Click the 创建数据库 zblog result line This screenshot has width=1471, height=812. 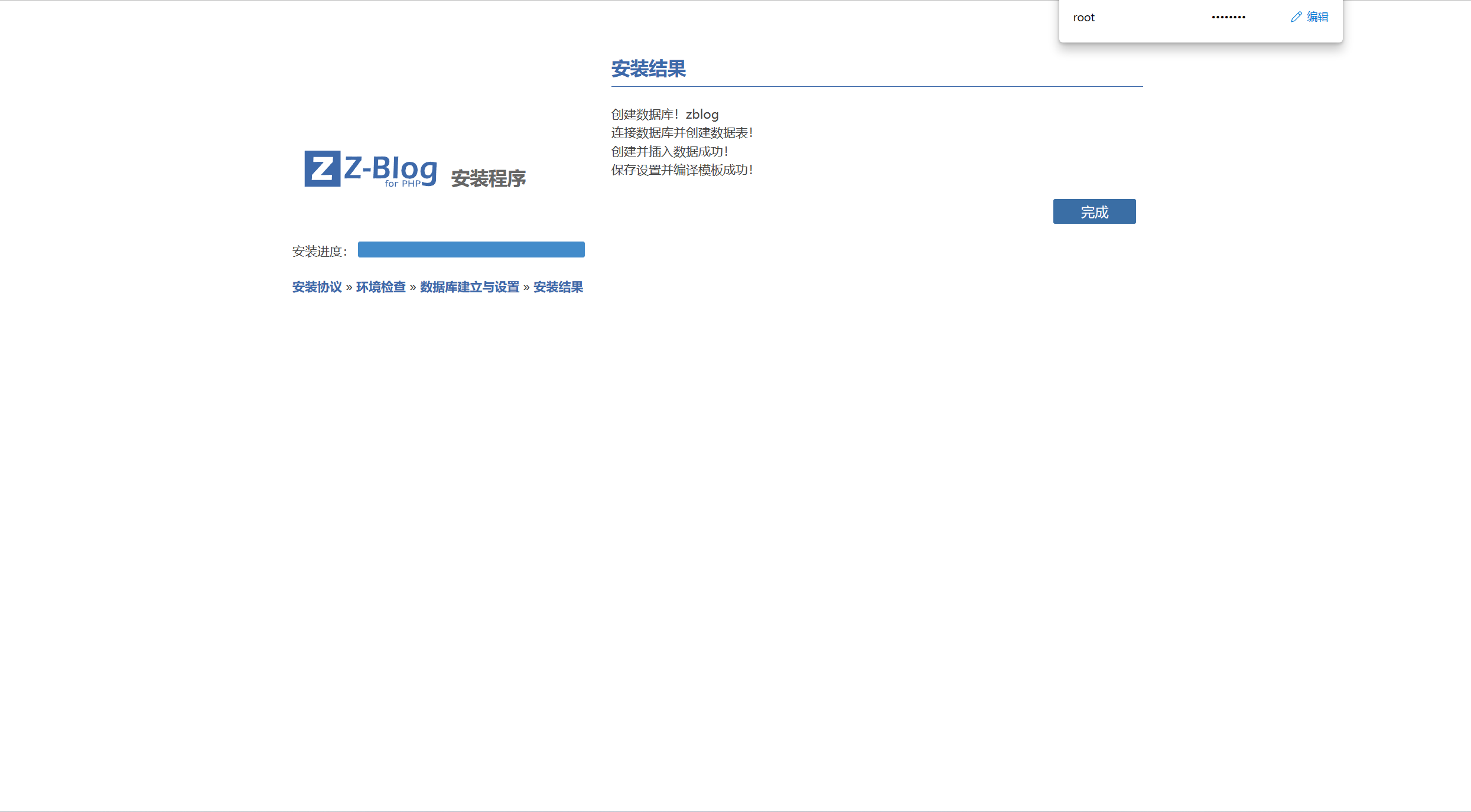(665, 115)
